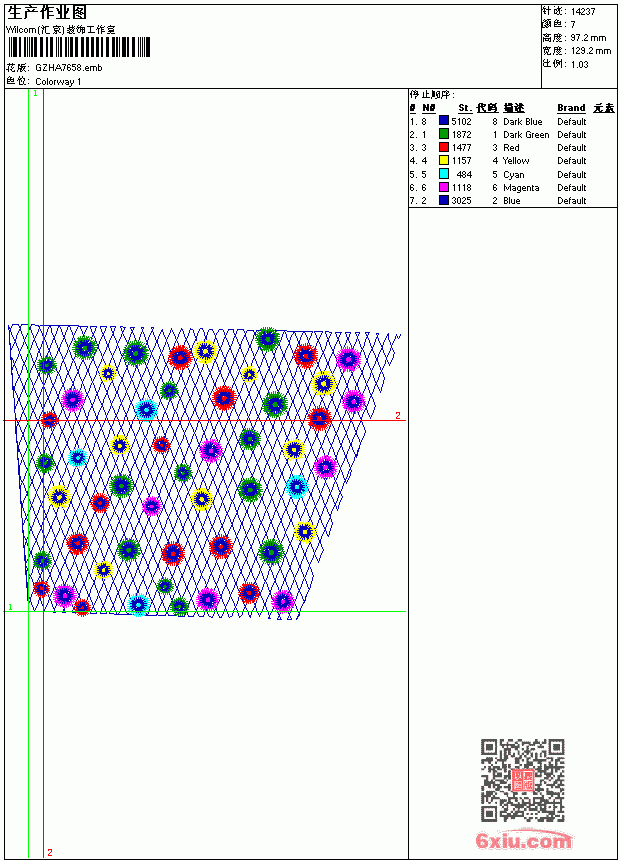The height and width of the screenshot is (860, 620).
Task: Click the stitch count value 14237
Action: point(583,12)
